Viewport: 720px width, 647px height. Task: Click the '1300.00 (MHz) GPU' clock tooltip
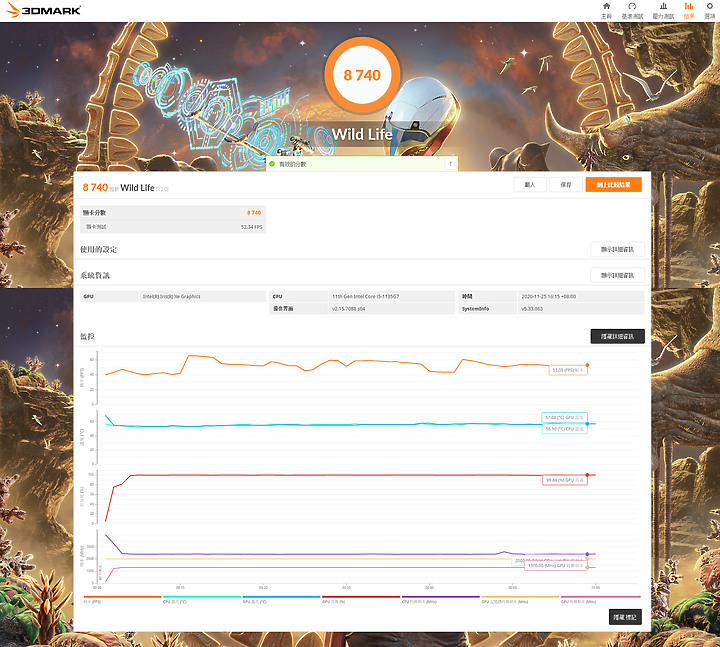coord(556,566)
